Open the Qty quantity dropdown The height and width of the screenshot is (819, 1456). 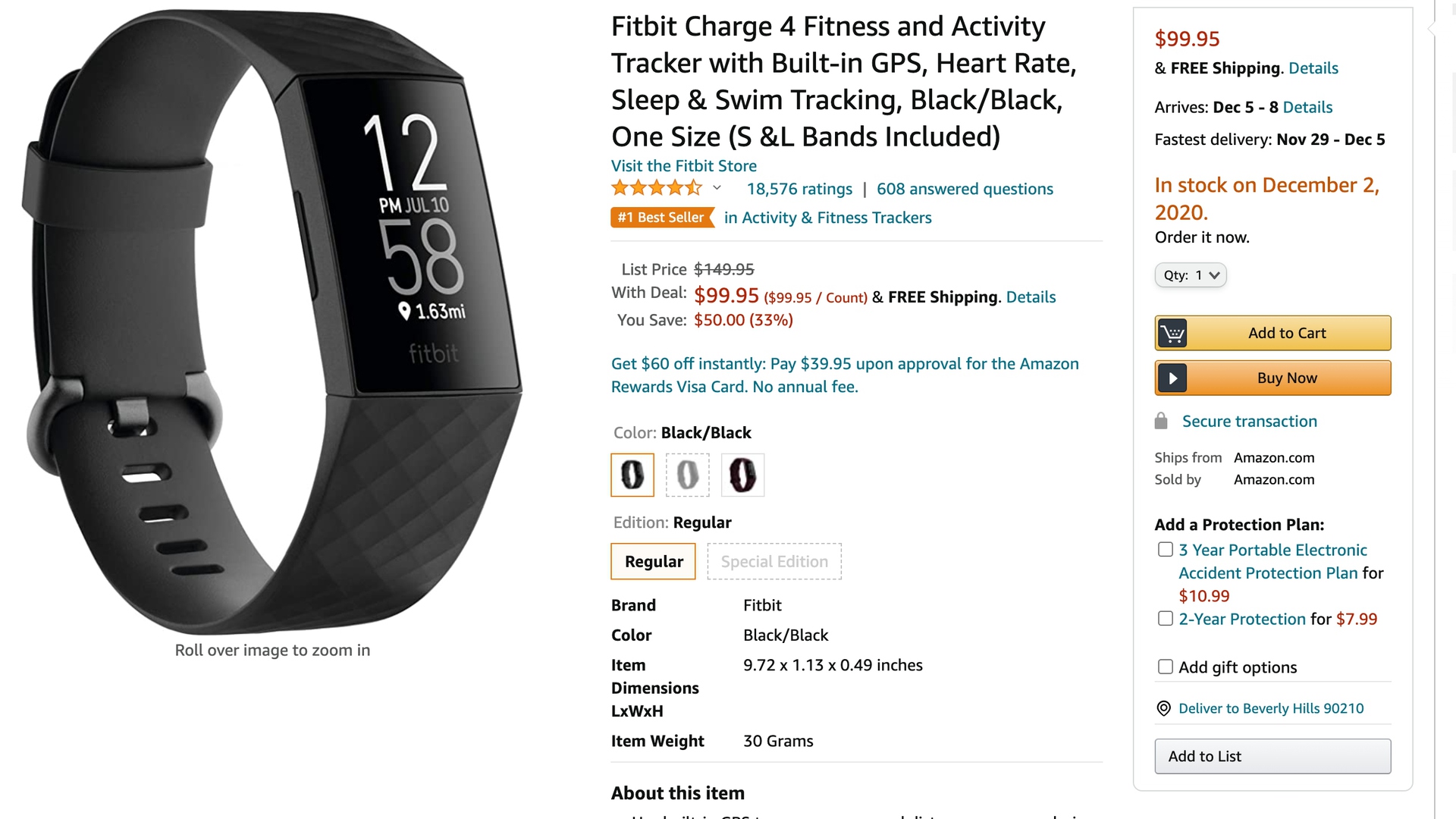pyautogui.click(x=1191, y=275)
